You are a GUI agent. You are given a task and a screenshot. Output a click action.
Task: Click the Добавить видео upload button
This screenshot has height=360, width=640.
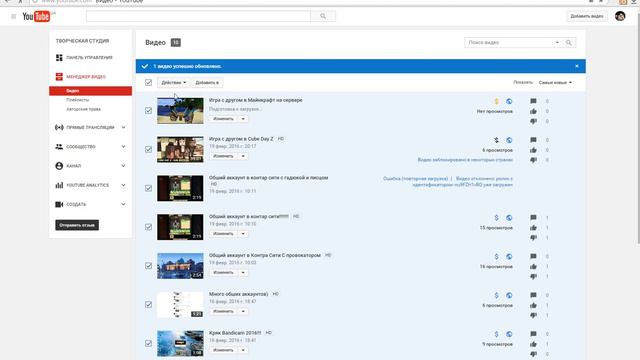[x=587, y=16]
